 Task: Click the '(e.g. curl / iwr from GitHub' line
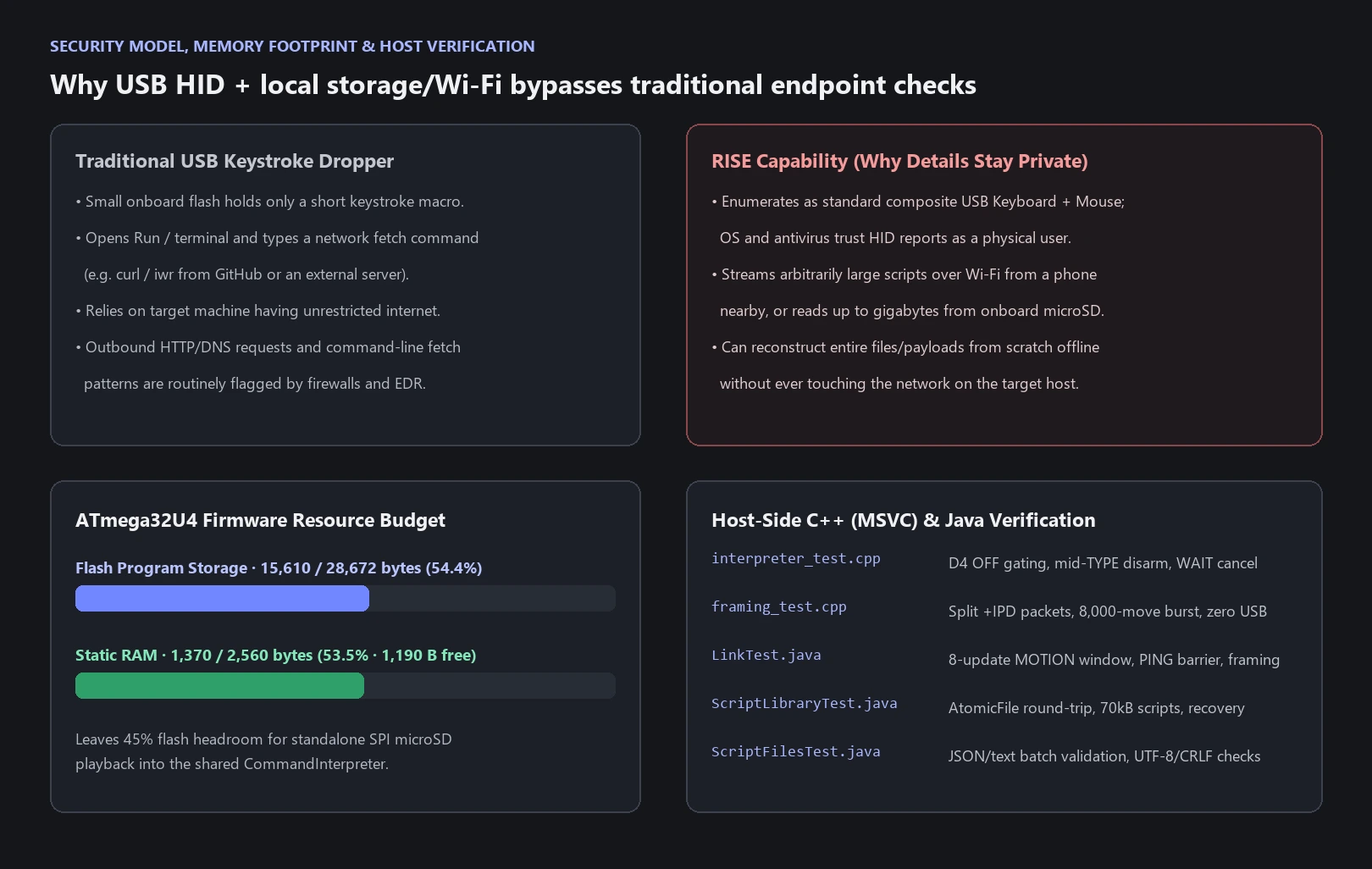point(246,274)
